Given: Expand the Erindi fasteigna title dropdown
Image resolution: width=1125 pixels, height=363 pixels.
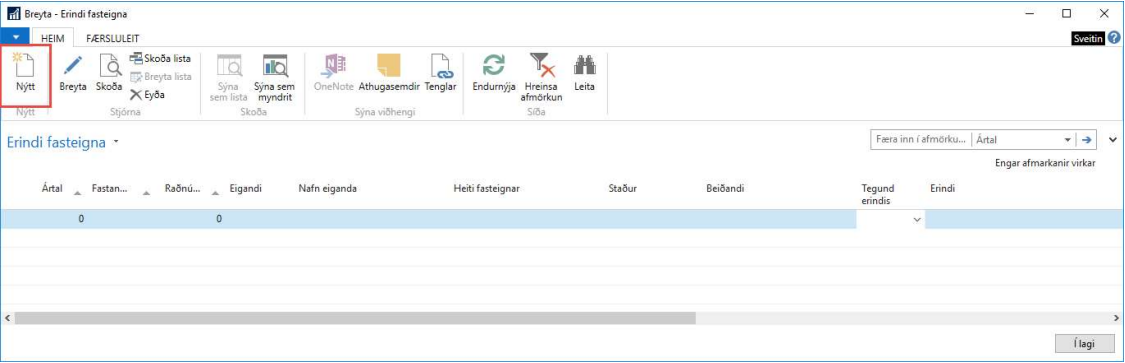Looking at the screenshot, I should point(116,143).
